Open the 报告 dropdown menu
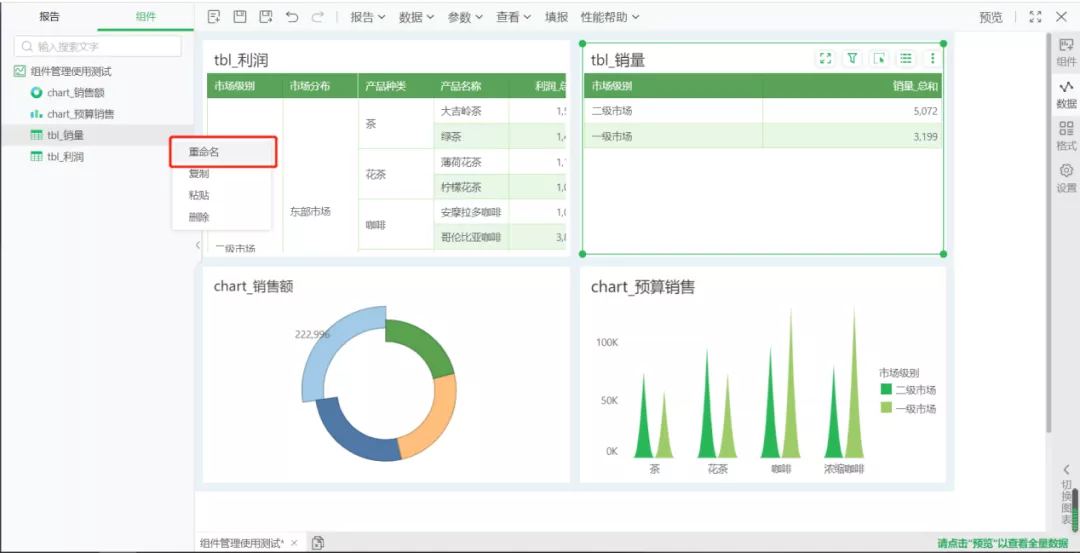1080x553 pixels. pyautogui.click(x=368, y=17)
